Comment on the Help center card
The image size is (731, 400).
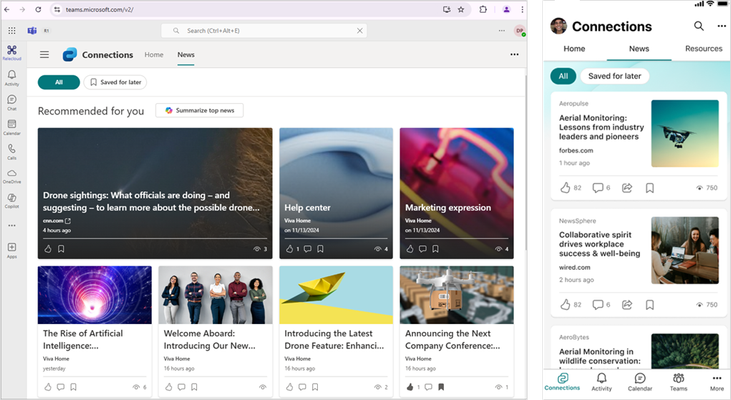[307, 249]
